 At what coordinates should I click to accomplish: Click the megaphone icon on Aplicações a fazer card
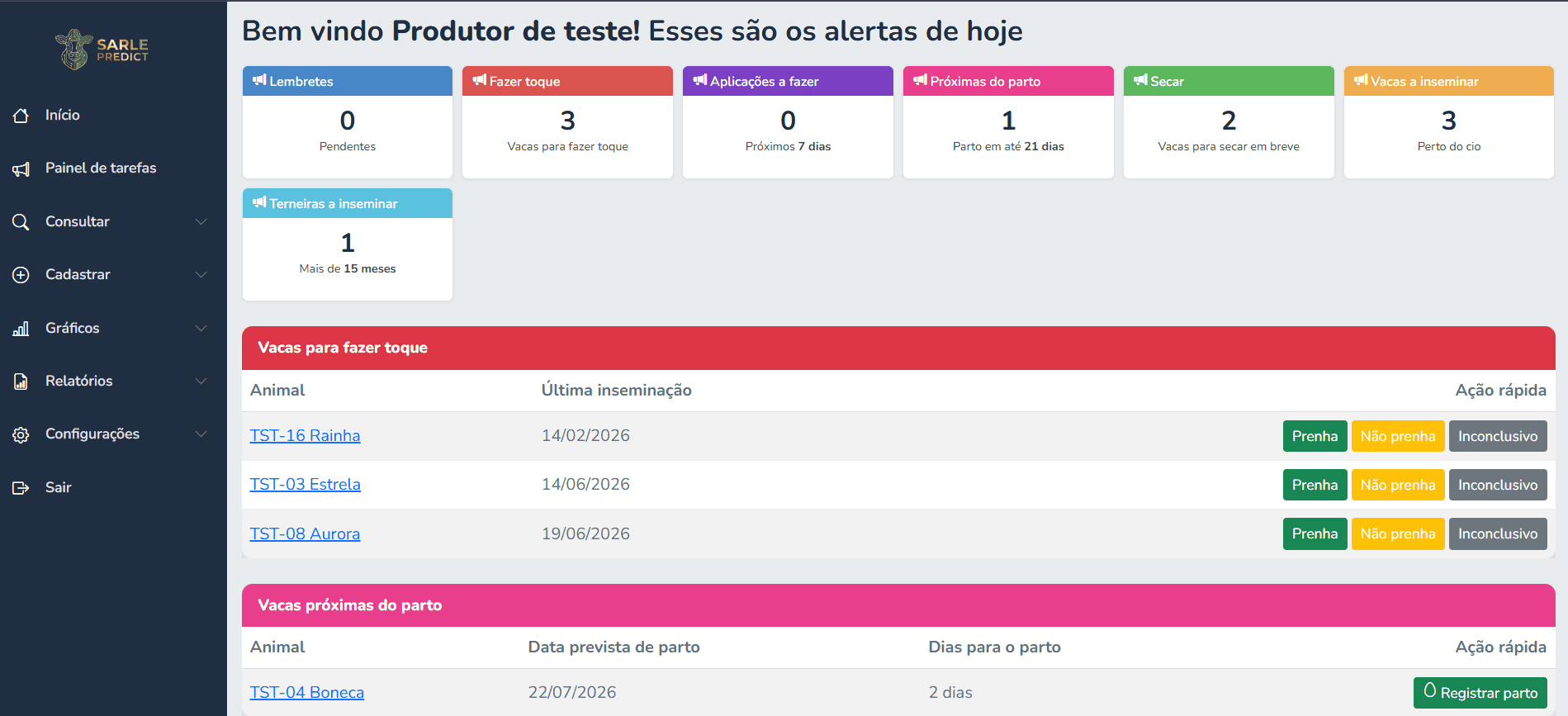[x=700, y=80]
